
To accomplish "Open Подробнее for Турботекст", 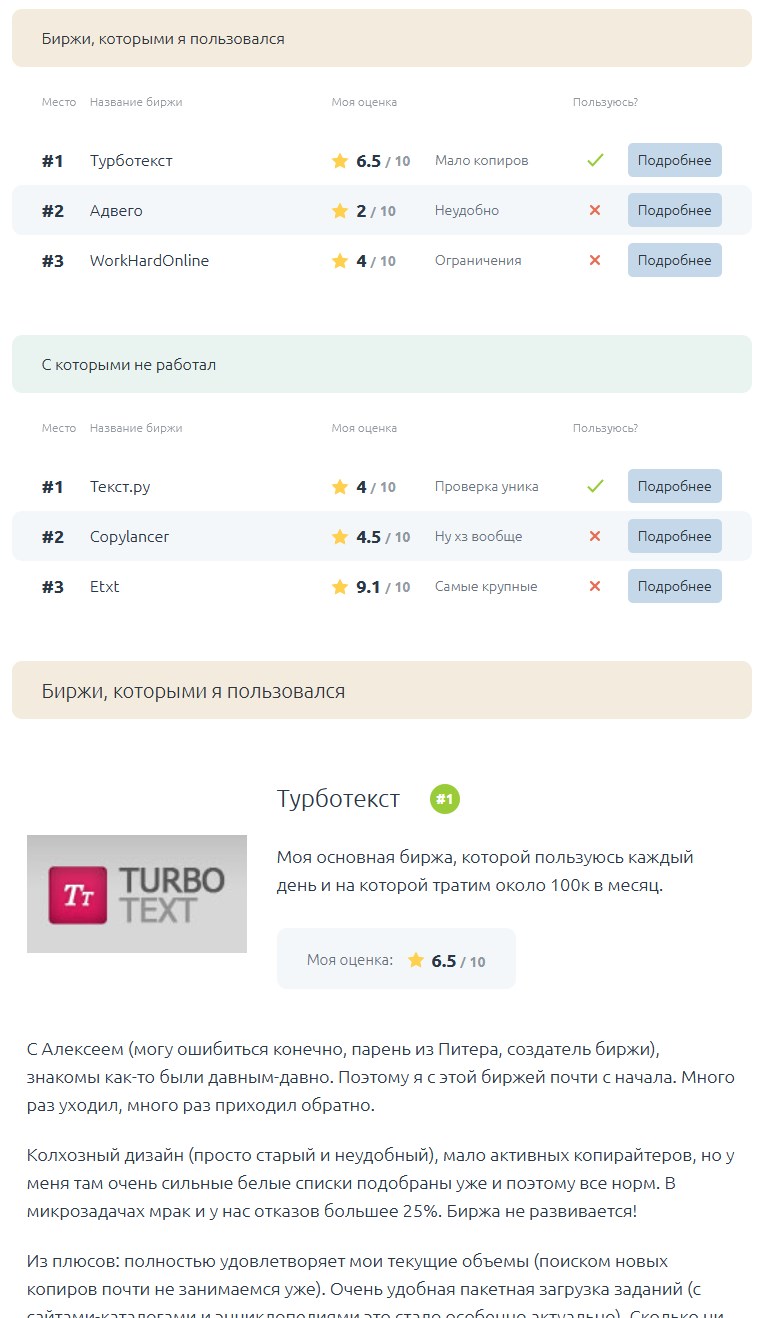I will coord(674,160).
